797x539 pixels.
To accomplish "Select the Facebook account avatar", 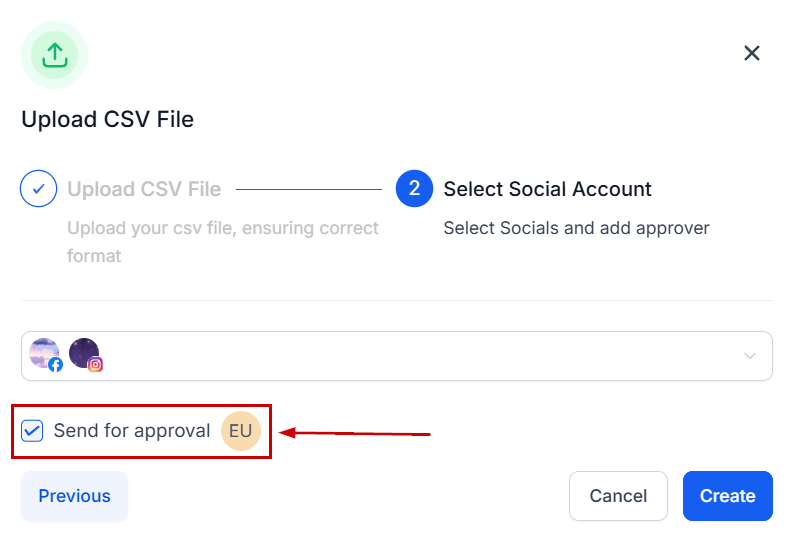I will [44, 353].
